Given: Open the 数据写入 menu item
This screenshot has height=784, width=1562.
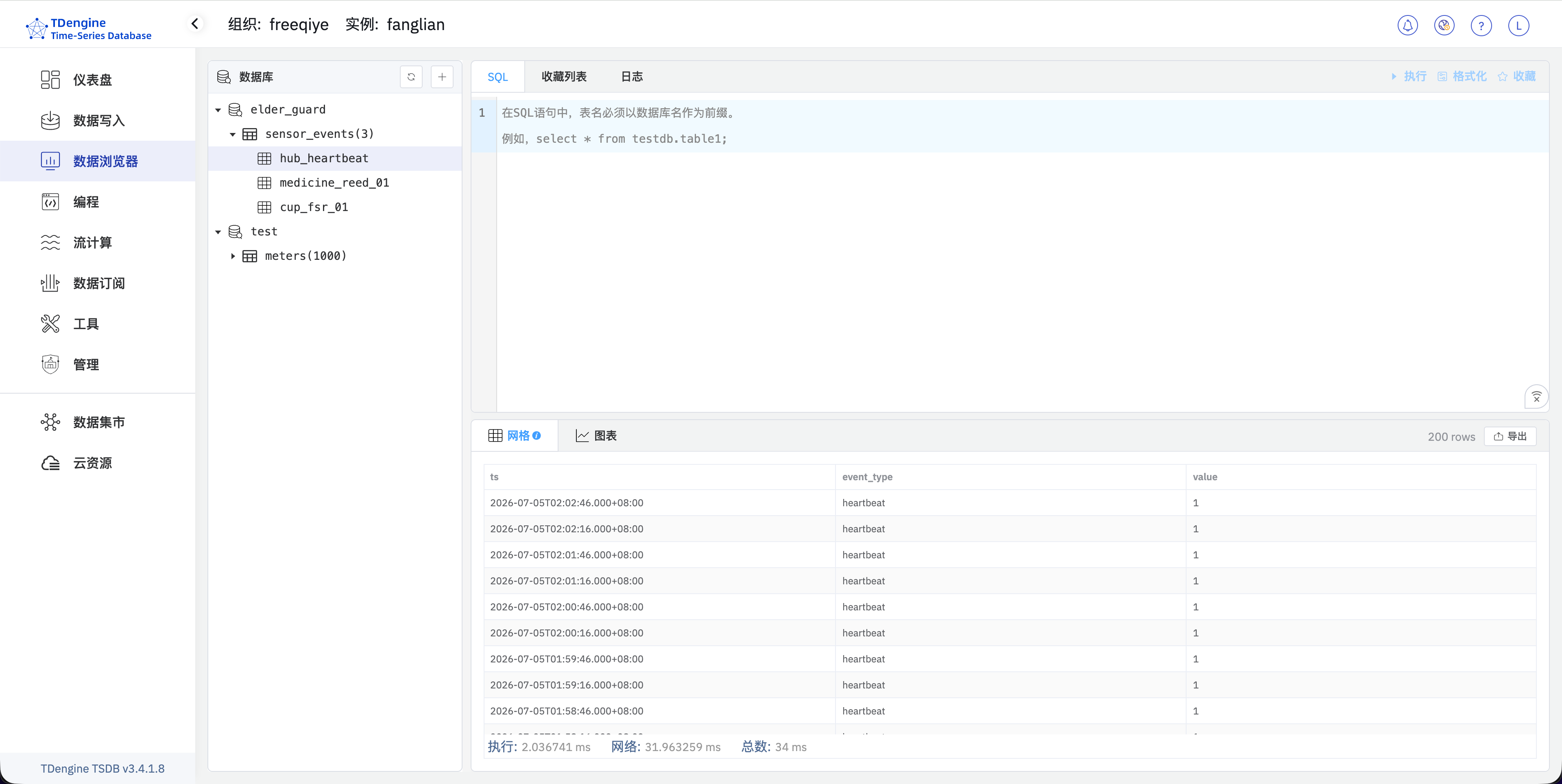Looking at the screenshot, I should 98,120.
